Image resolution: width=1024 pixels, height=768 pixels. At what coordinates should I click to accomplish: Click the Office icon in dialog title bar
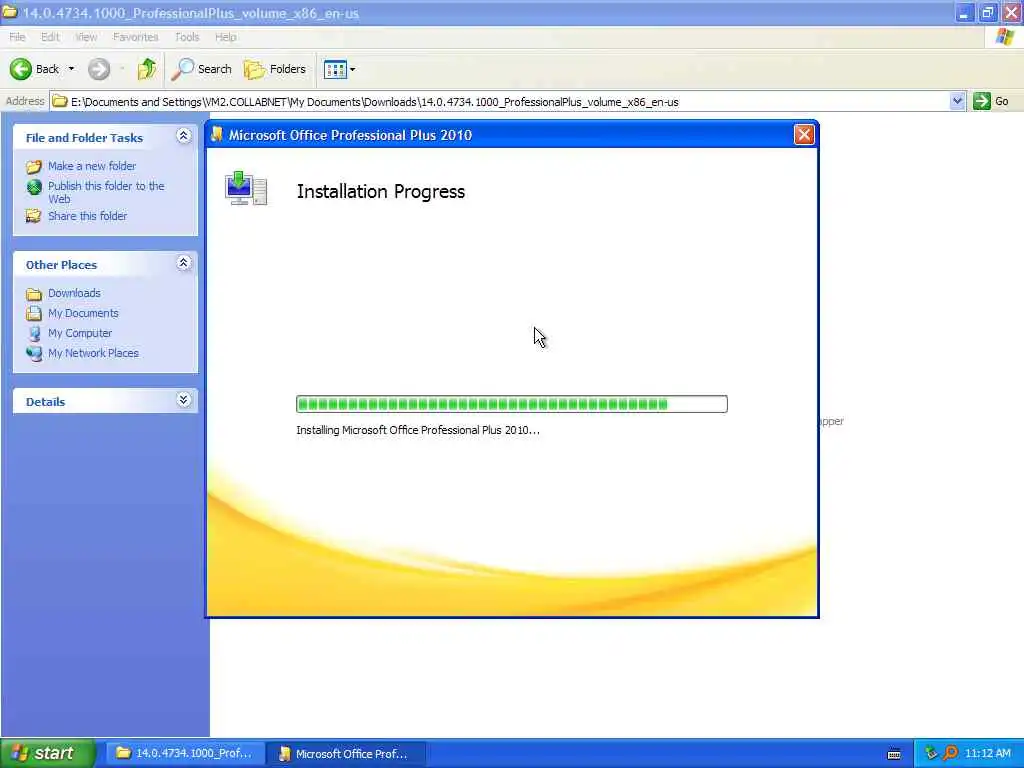coord(217,135)
